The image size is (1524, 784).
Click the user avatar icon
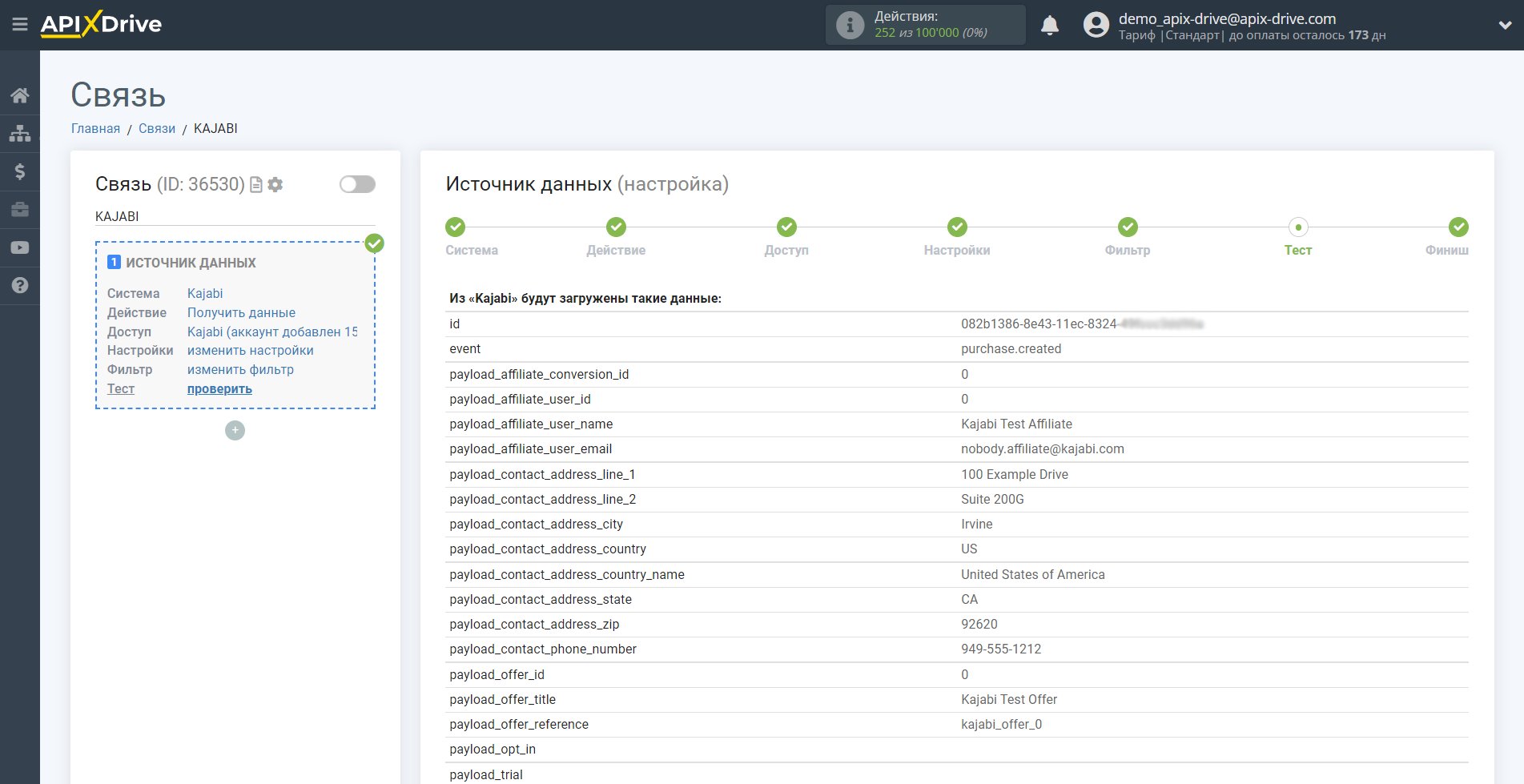pyautogui.click(x=1096, y=25)
